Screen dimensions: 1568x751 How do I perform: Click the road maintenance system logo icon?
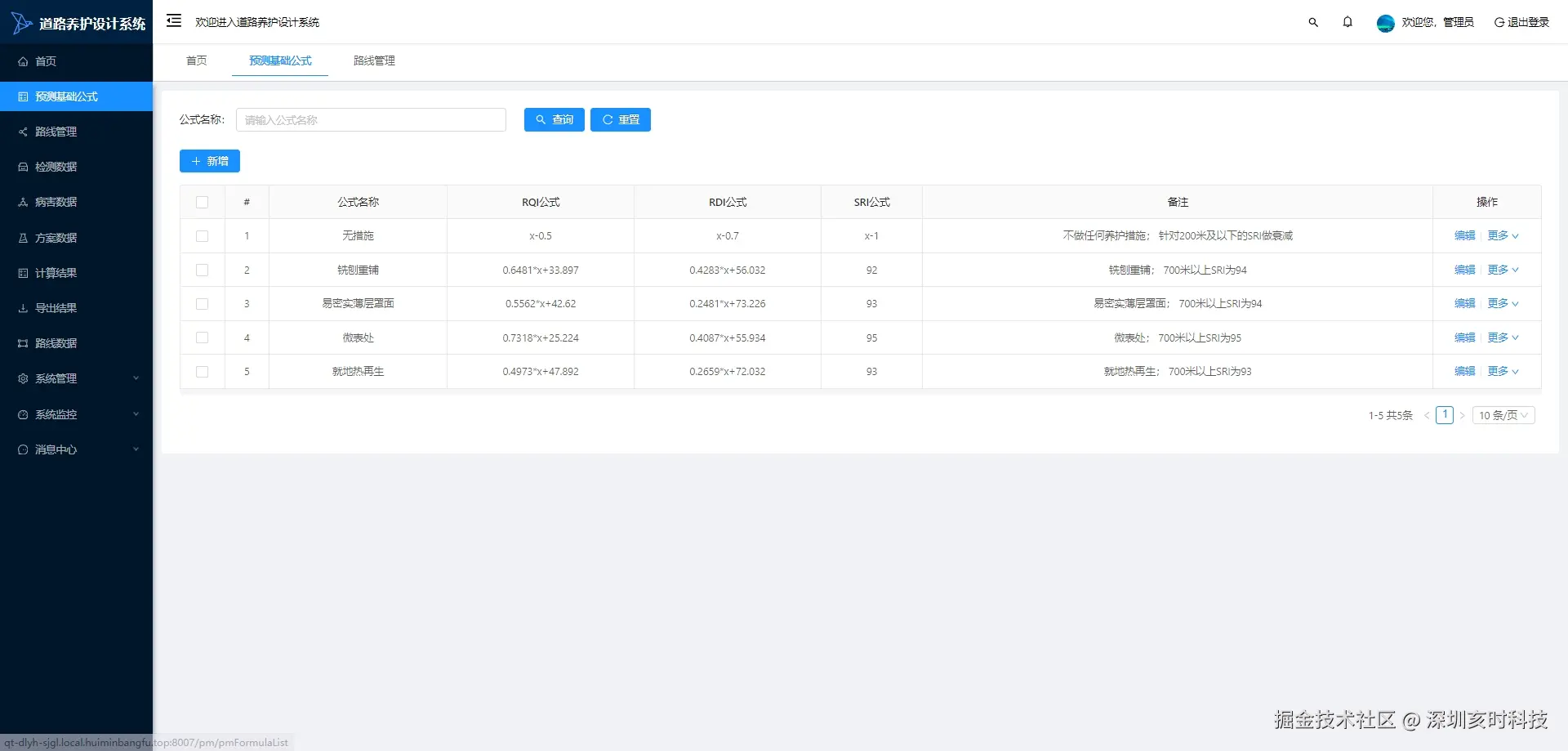pos(21,23)
